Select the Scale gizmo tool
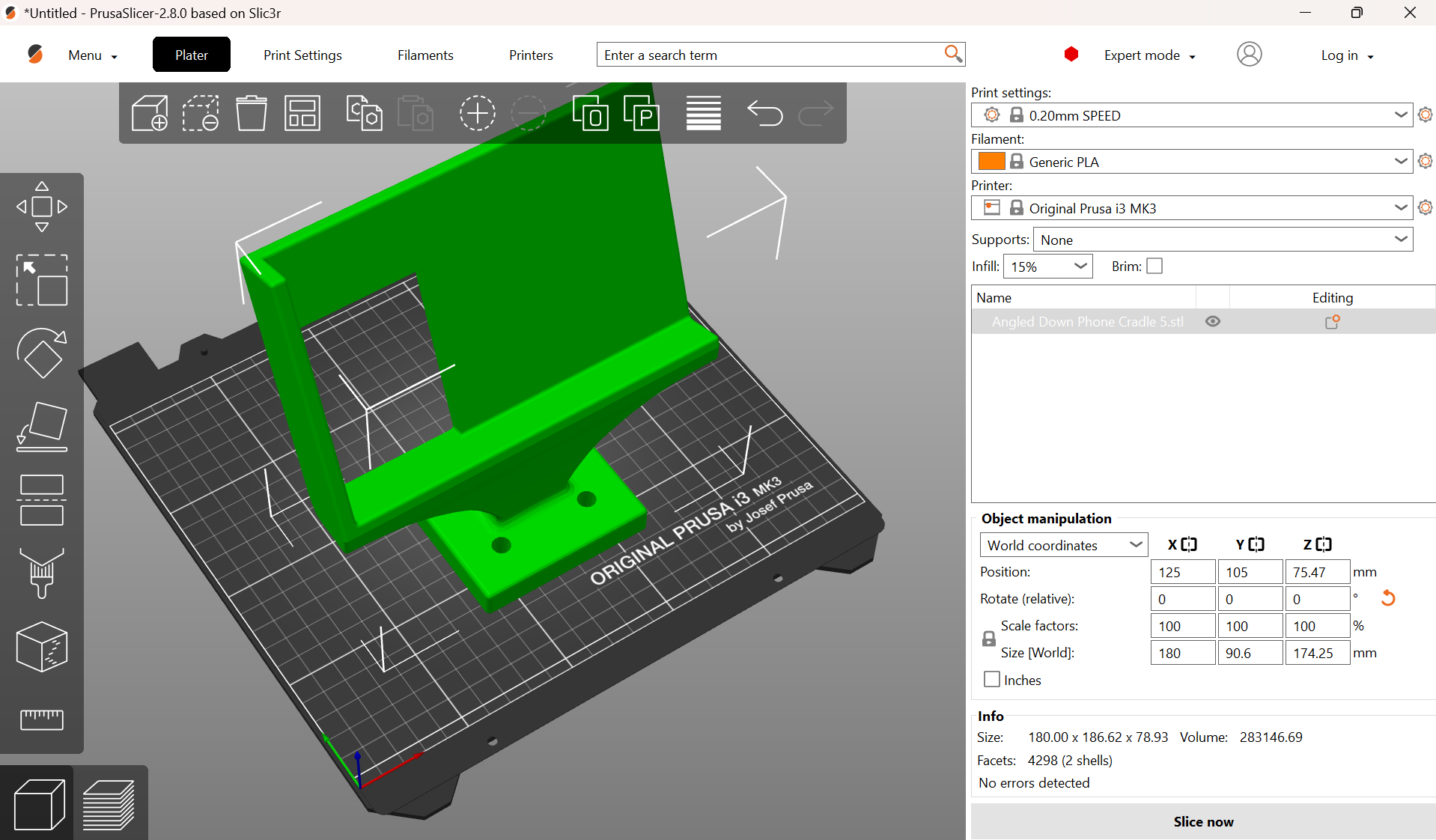1436x840 pixels. coord(42,280)
